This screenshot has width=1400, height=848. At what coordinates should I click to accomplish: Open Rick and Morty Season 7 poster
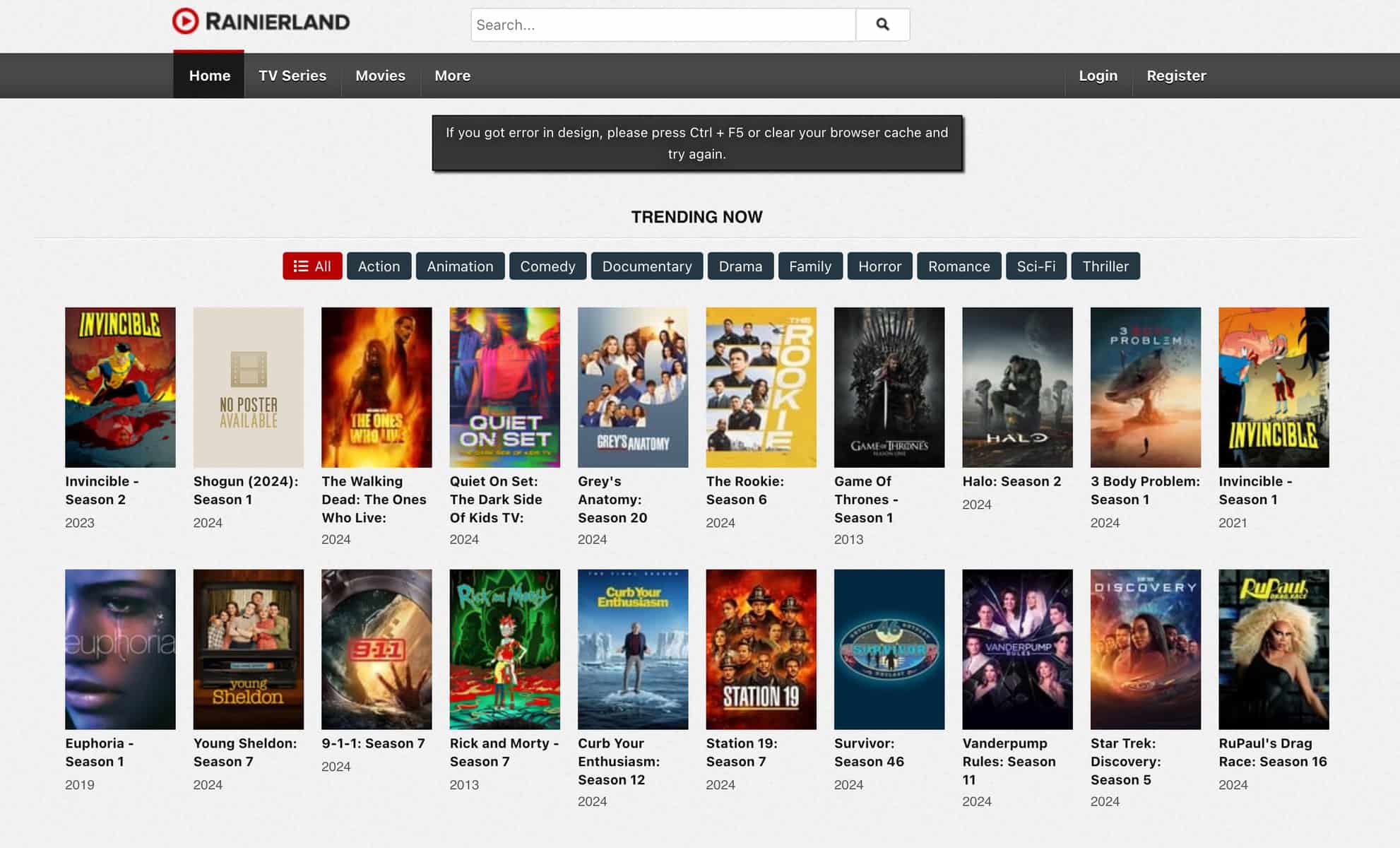[505, 649]
